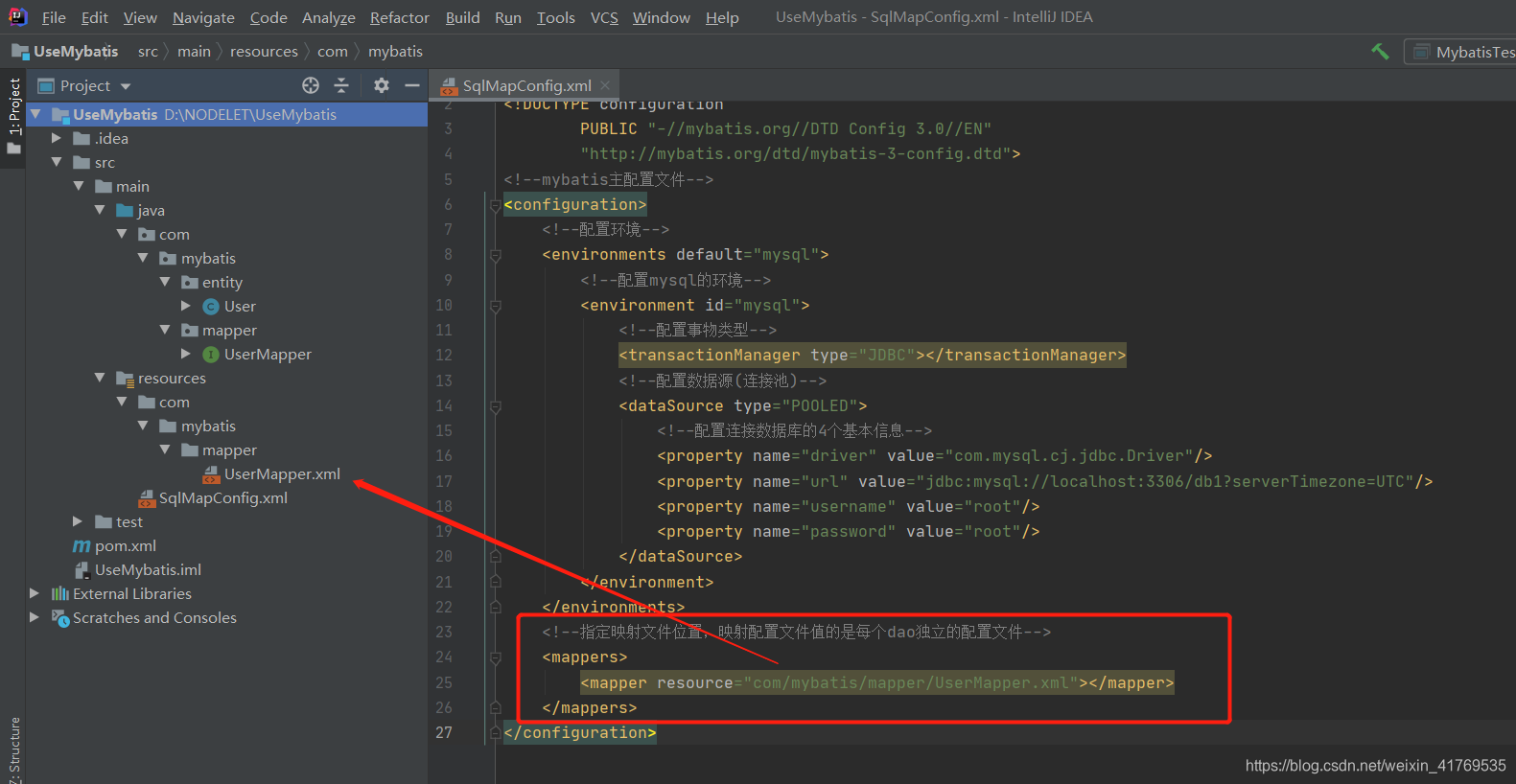Image resolution: width=1516 pixels, height=784 pixels.
Task: Open the Build menu
Action: tap(462, 17)
